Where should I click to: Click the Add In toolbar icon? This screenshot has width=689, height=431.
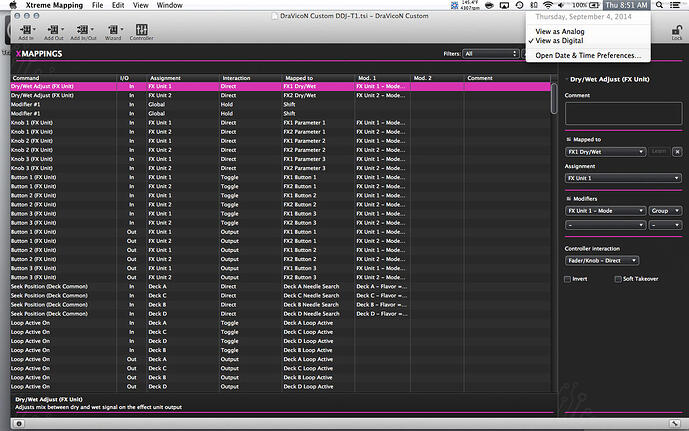pos(26,32)
